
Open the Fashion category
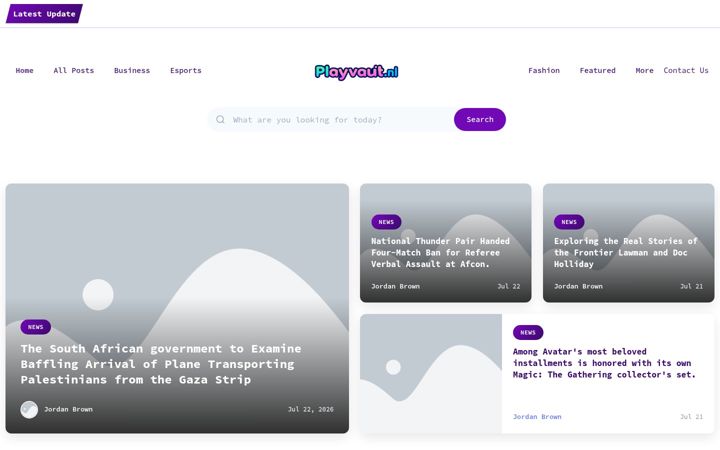coord(544,70)
